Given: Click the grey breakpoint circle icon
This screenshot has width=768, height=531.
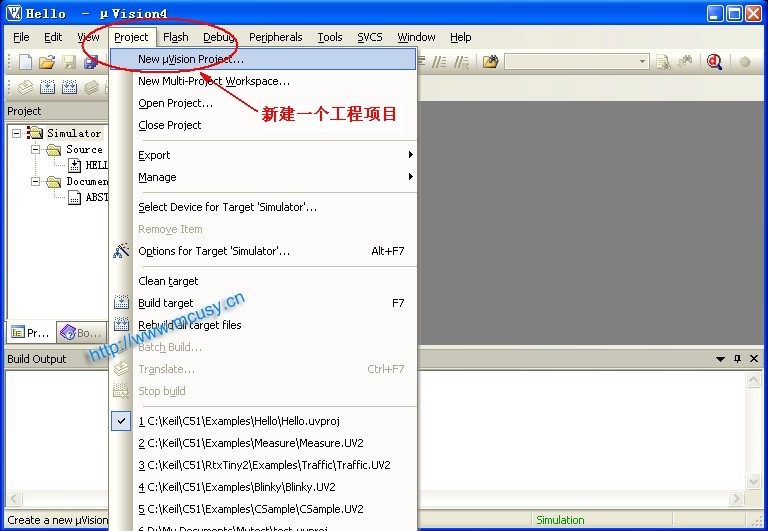Looking at the screenshot, I should click(745, 62).
